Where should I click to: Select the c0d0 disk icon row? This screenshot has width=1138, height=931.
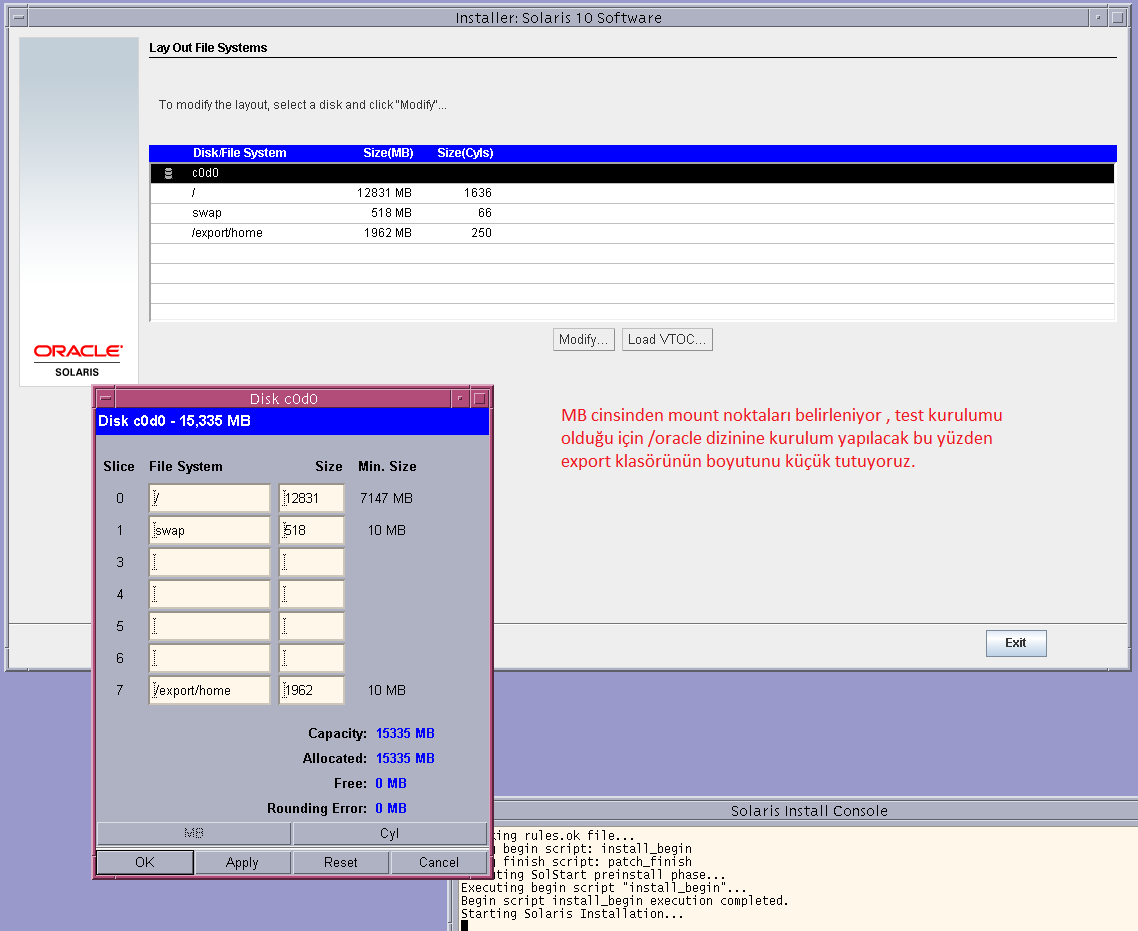[168, 173]
